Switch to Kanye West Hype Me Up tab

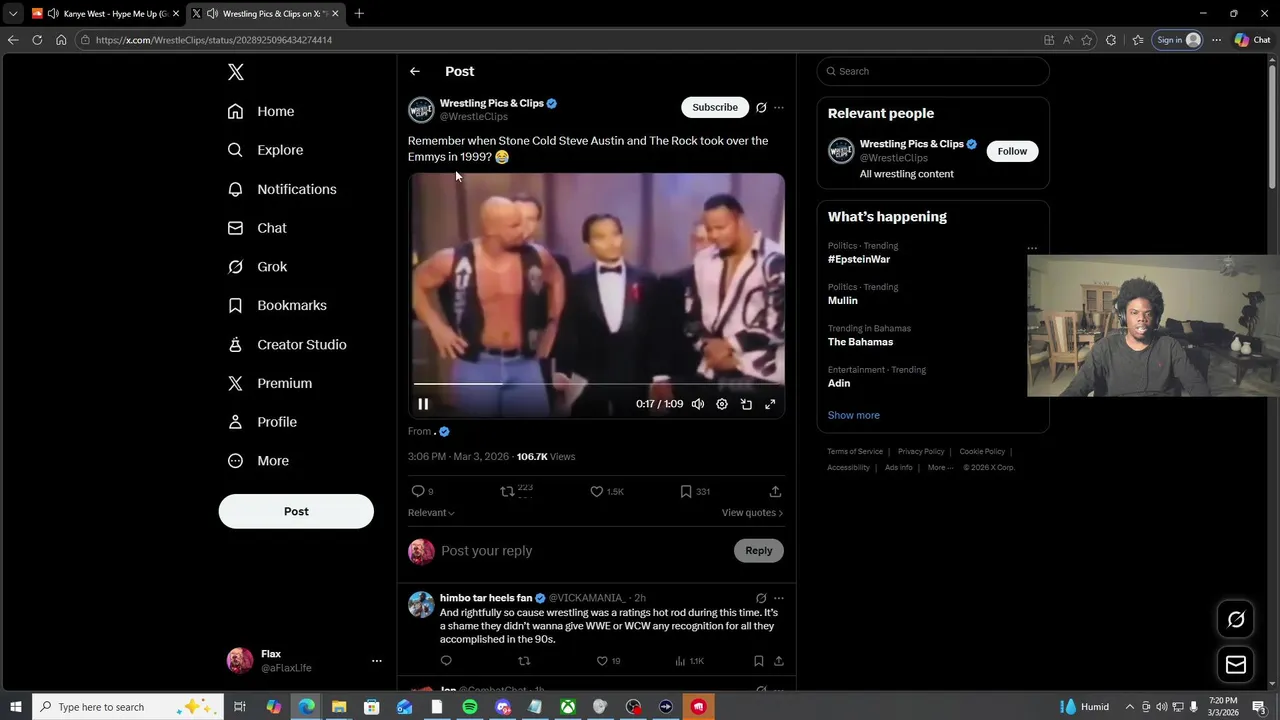[x=104, y=14]
